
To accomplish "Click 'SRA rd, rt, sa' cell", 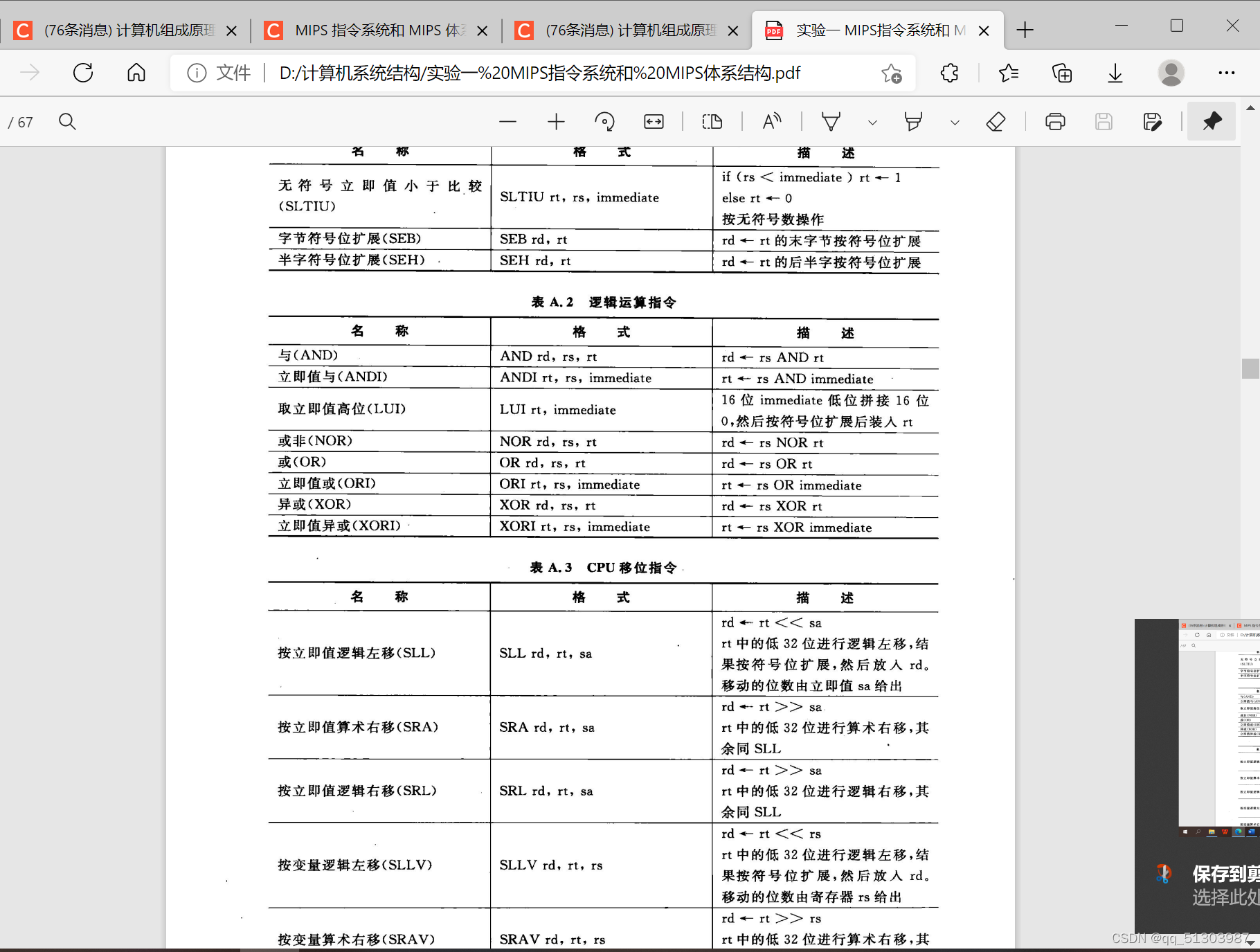I will tap(547, 728).
